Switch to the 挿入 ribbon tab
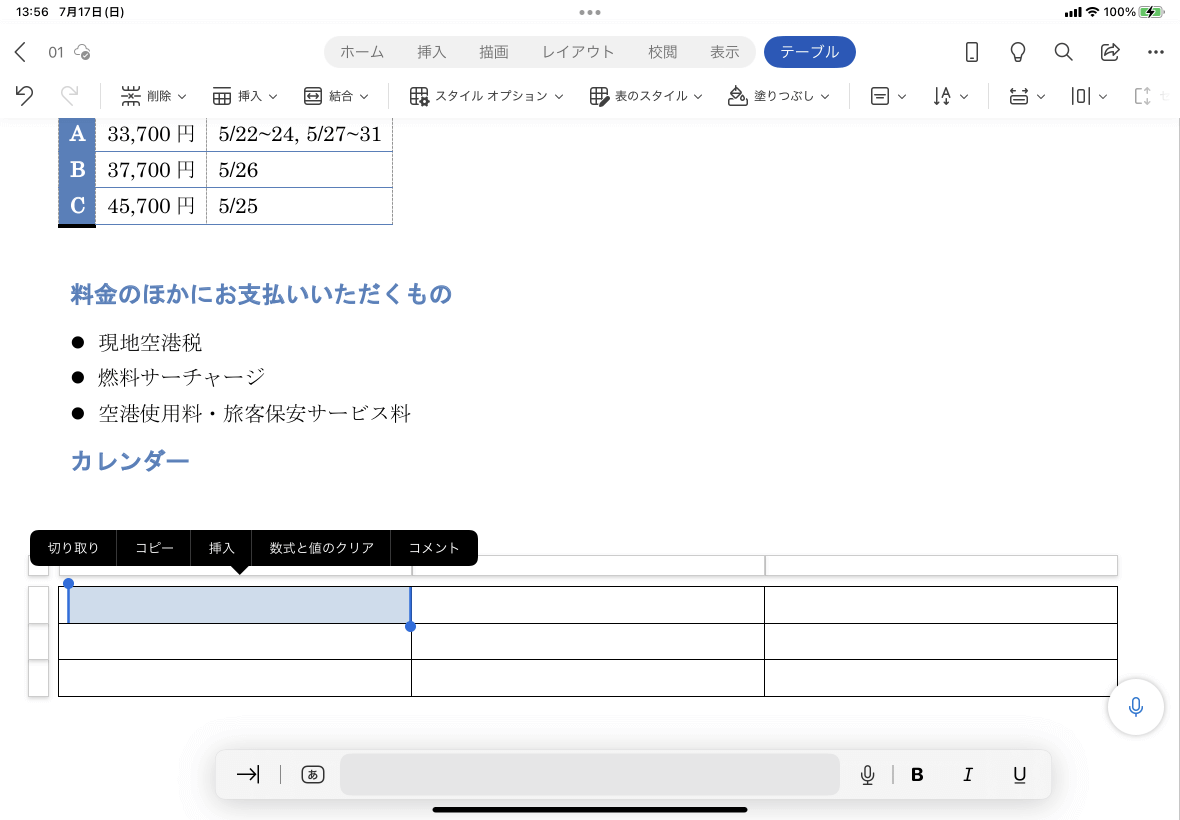Viewport: 1180px width, 820px height. 431,52
